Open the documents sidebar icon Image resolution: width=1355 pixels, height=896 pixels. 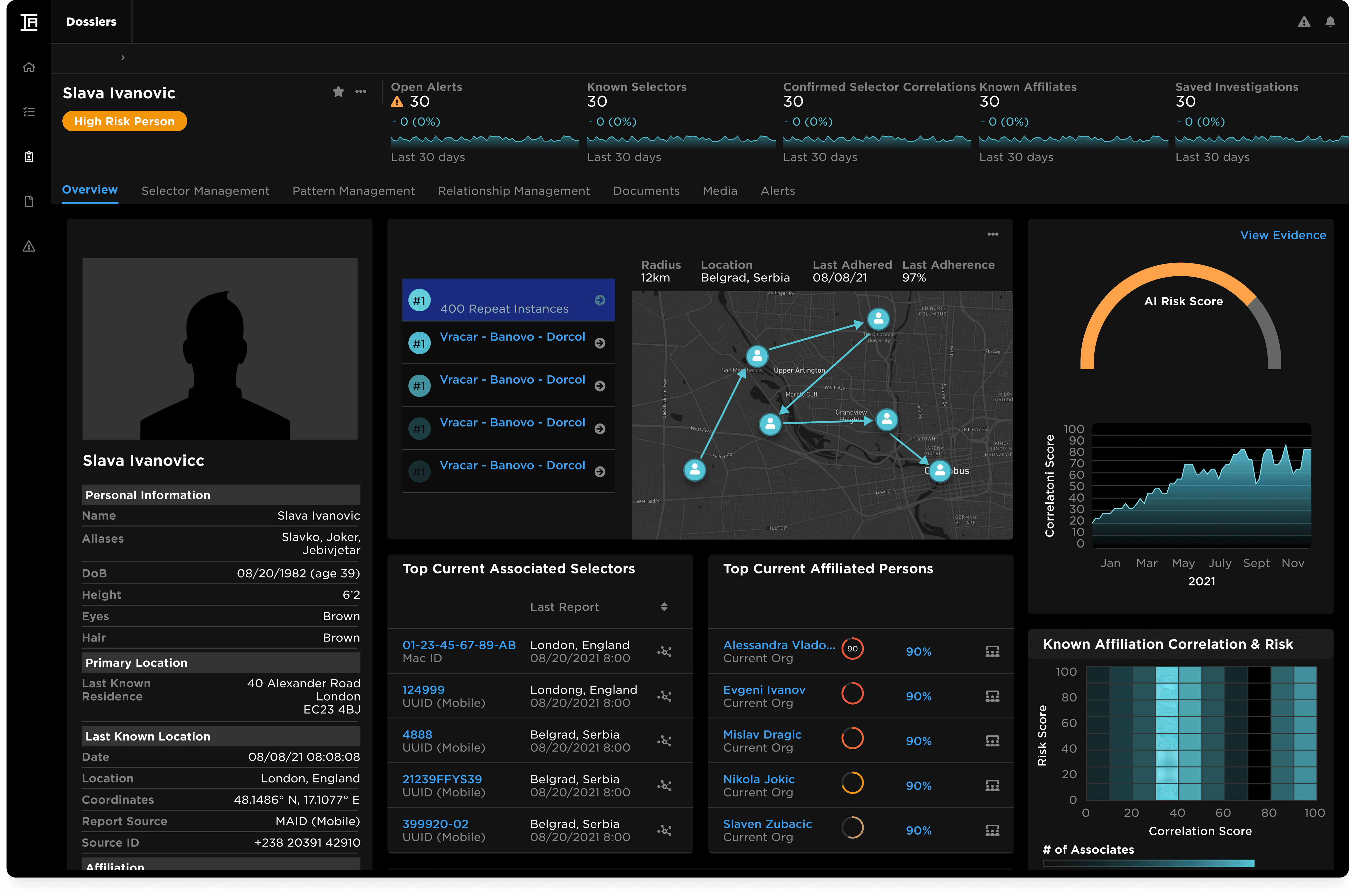pyautogui.click(x=29, y=201)
